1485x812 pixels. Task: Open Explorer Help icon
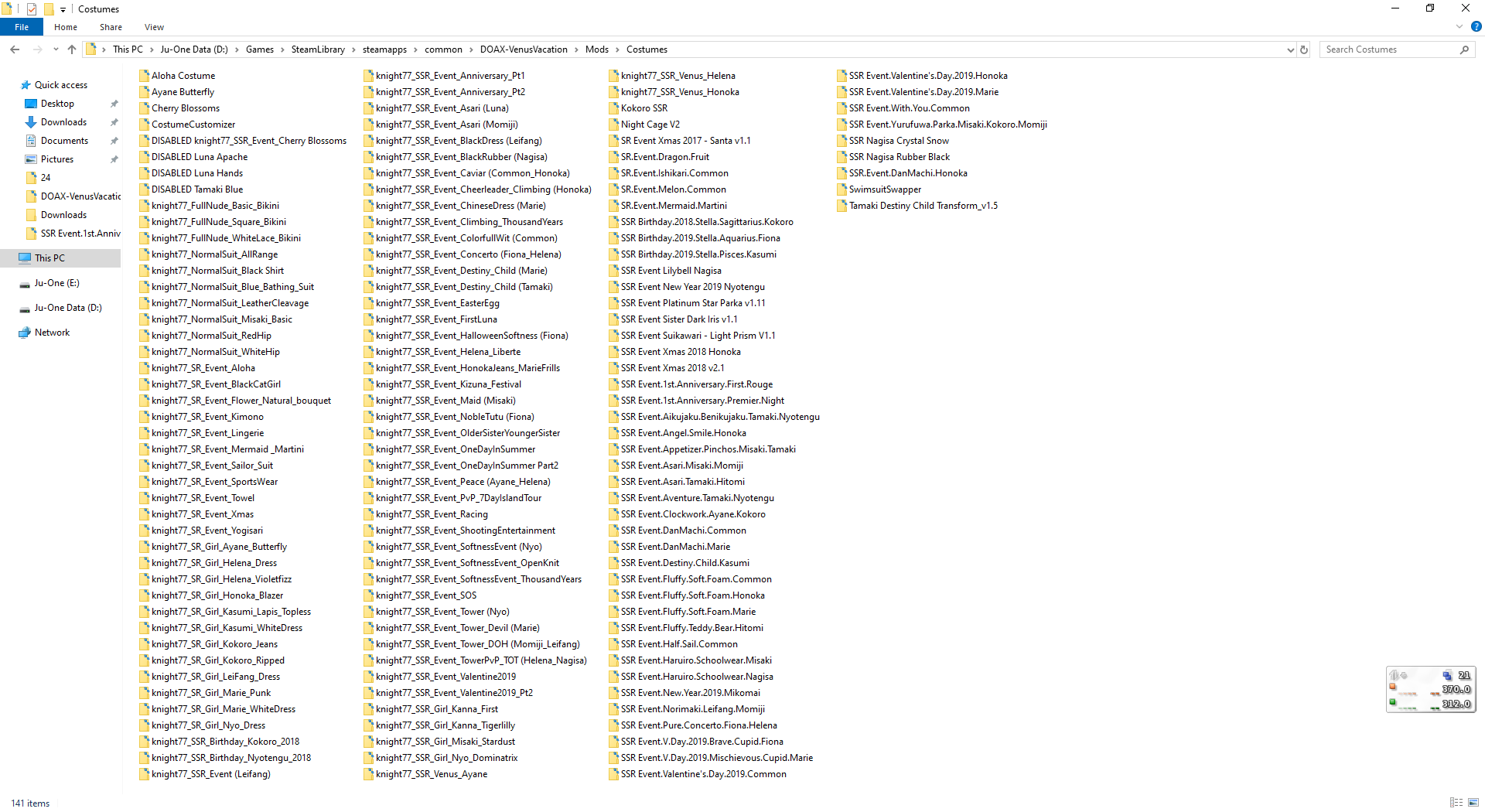pos(1476,27)
